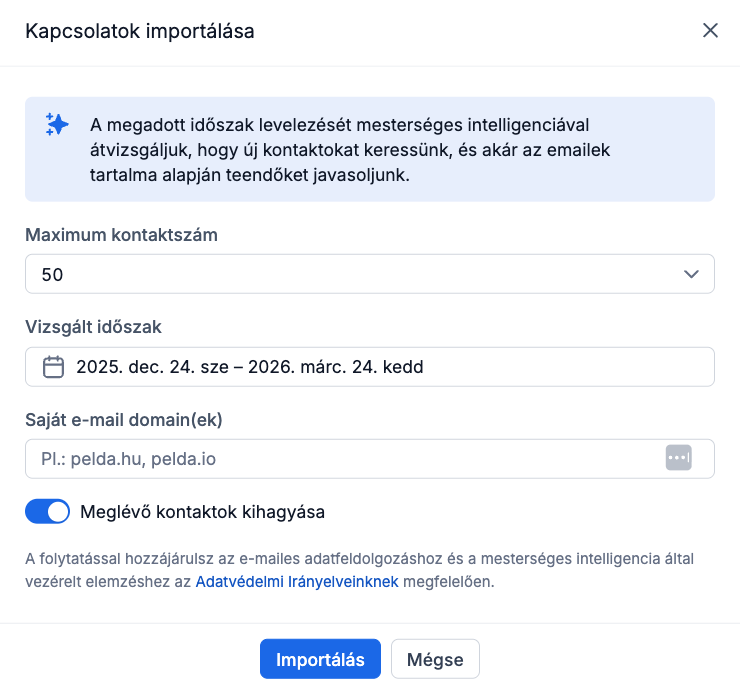740x689 pixels.
Task: Click the AI sparkle icon in the info banner
Action: click(57, 125)
